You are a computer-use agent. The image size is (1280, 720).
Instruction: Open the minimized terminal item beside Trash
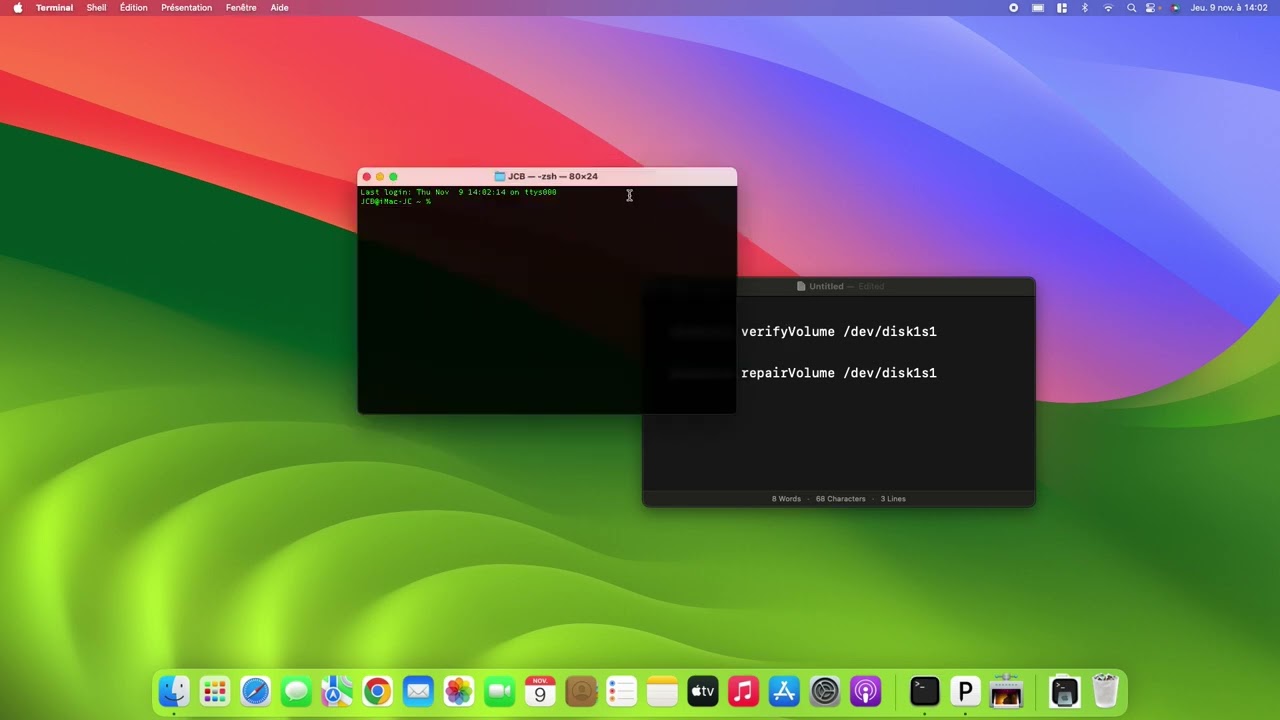tap(1065, 691)
